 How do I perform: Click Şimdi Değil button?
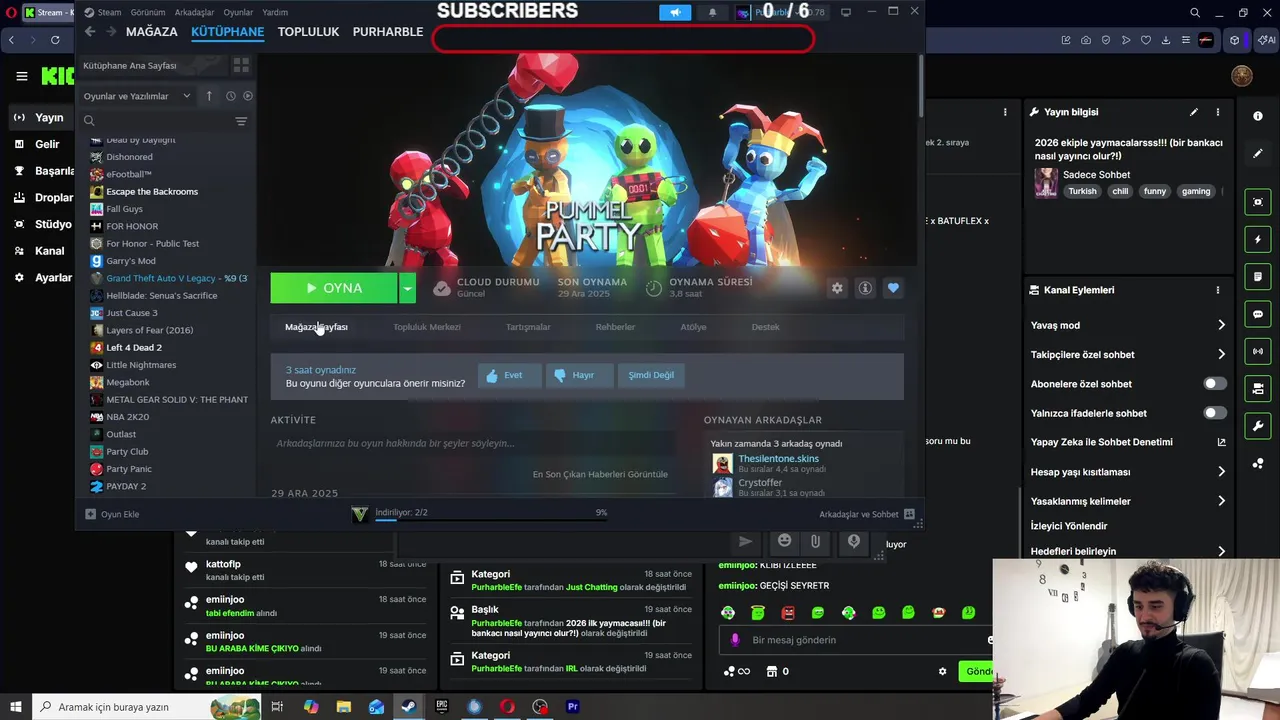(x=651, y=375)
